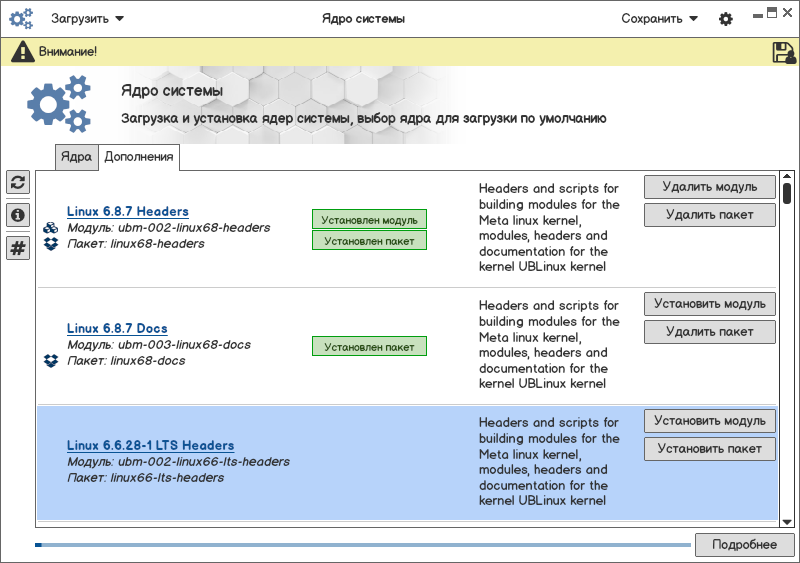Screen dimensions: 800x563
Task: Open the Linux 6.8.7 Docs link
Action: [117, 328]
